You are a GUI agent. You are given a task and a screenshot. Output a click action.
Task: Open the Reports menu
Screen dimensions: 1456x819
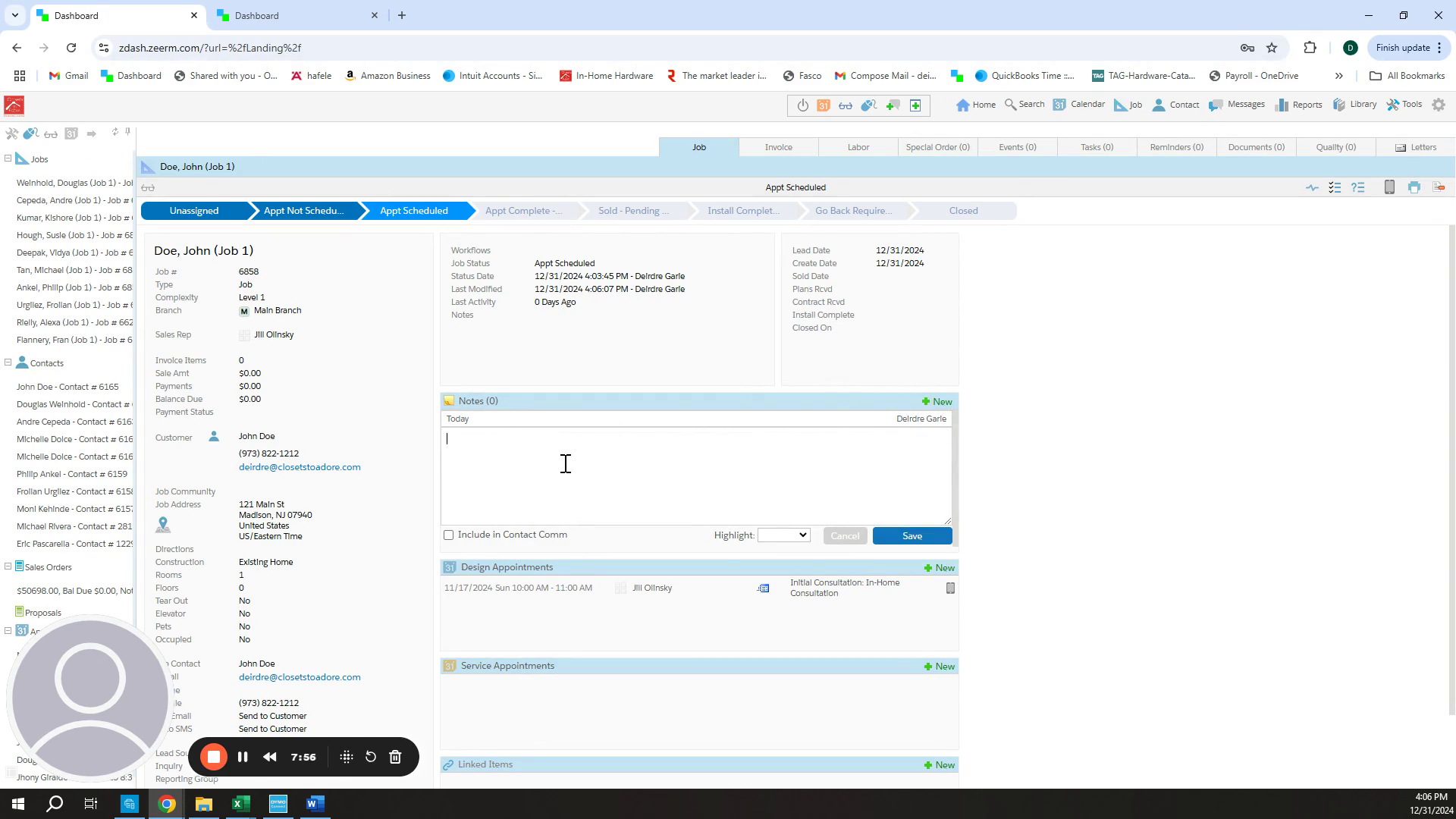point(1299,105)
